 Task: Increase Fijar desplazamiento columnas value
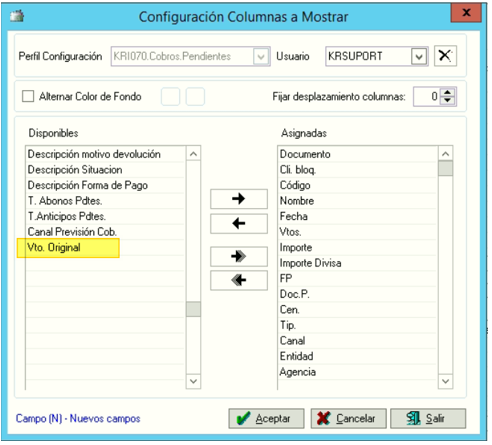pyautogui.click(x=448, y=92)
